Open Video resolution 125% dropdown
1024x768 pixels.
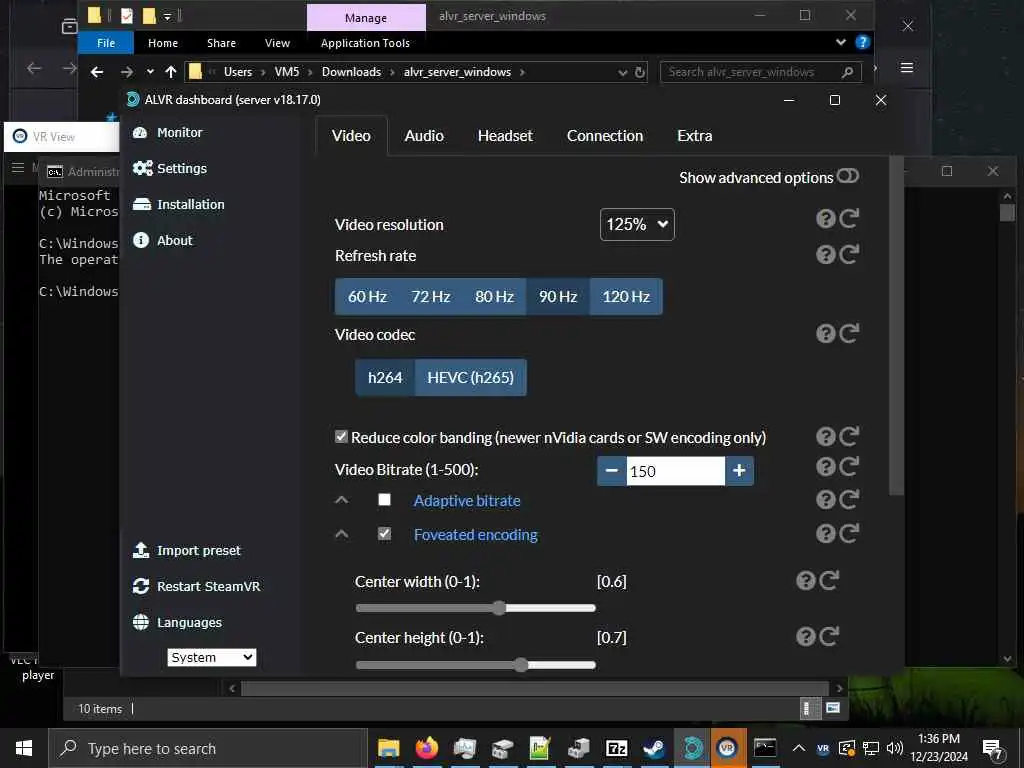[x=637, y=225]
